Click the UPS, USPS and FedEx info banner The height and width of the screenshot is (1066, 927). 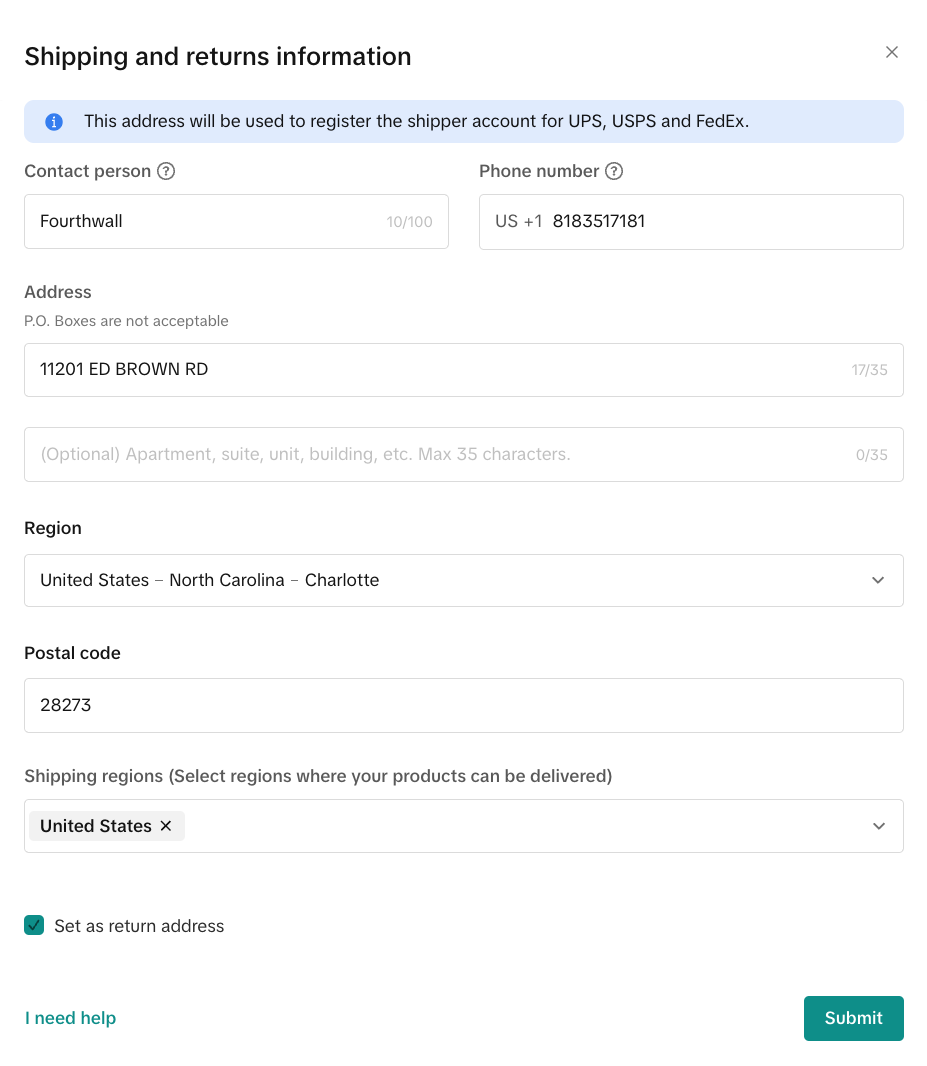[x=464, y=122]
